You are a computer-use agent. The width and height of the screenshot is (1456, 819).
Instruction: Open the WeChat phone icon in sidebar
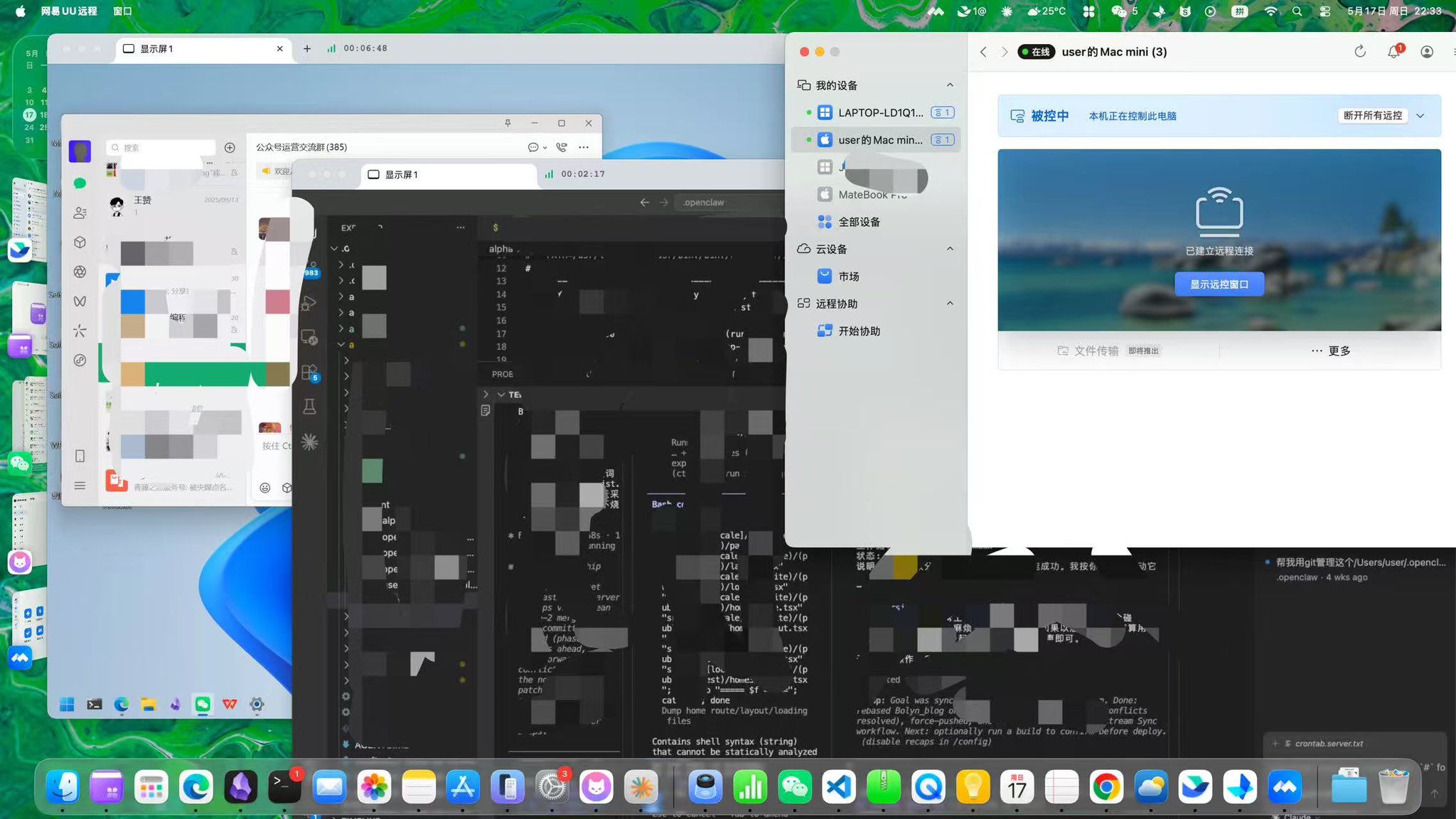pos(80,456)
